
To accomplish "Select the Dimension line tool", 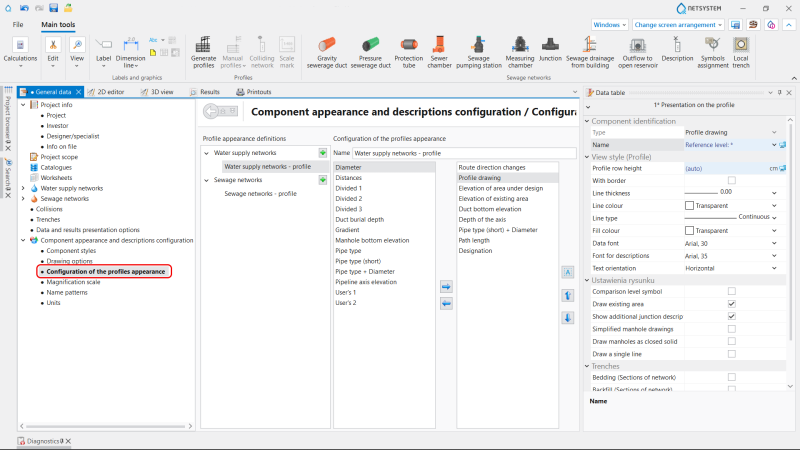I will coord(131,52).
